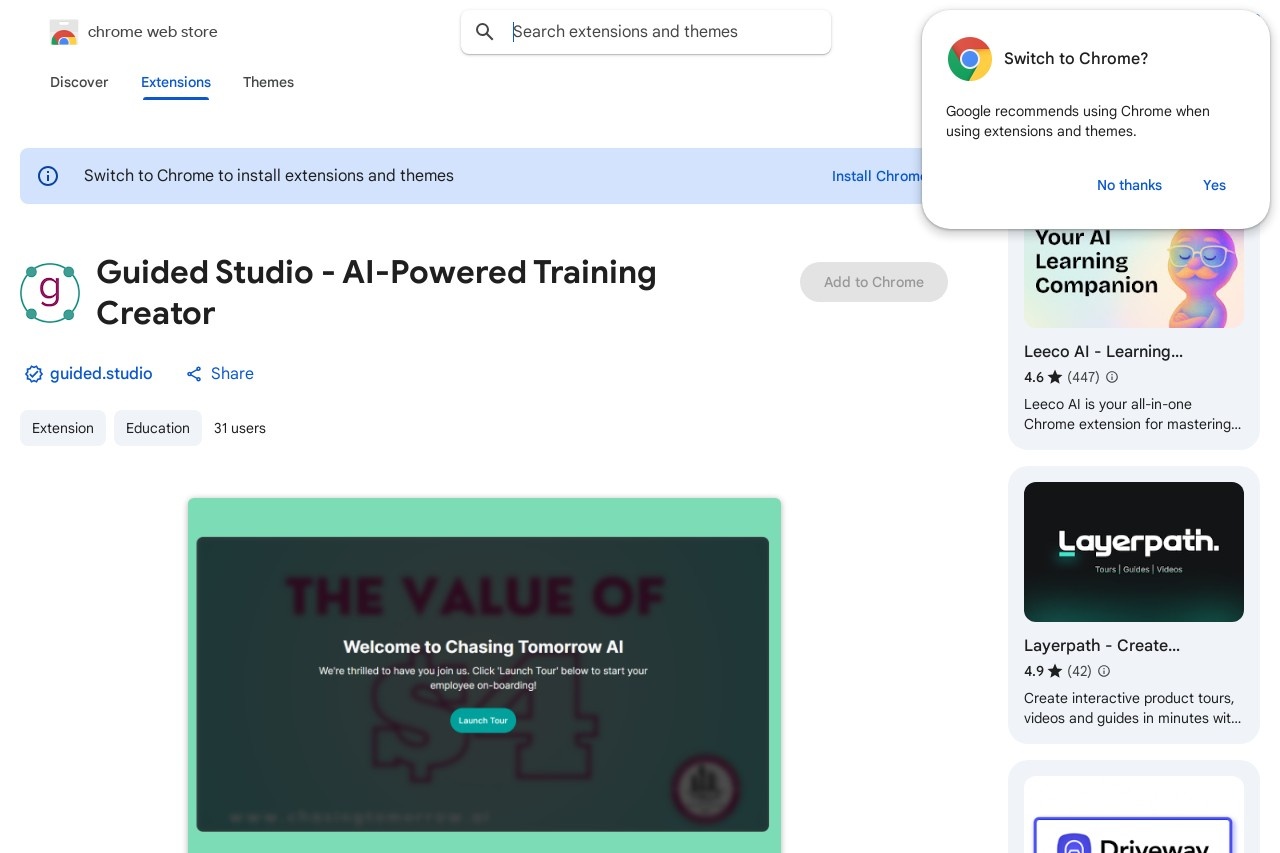
Task: Click the Guided Studio extension title heading
Action: tap(376, 292)
